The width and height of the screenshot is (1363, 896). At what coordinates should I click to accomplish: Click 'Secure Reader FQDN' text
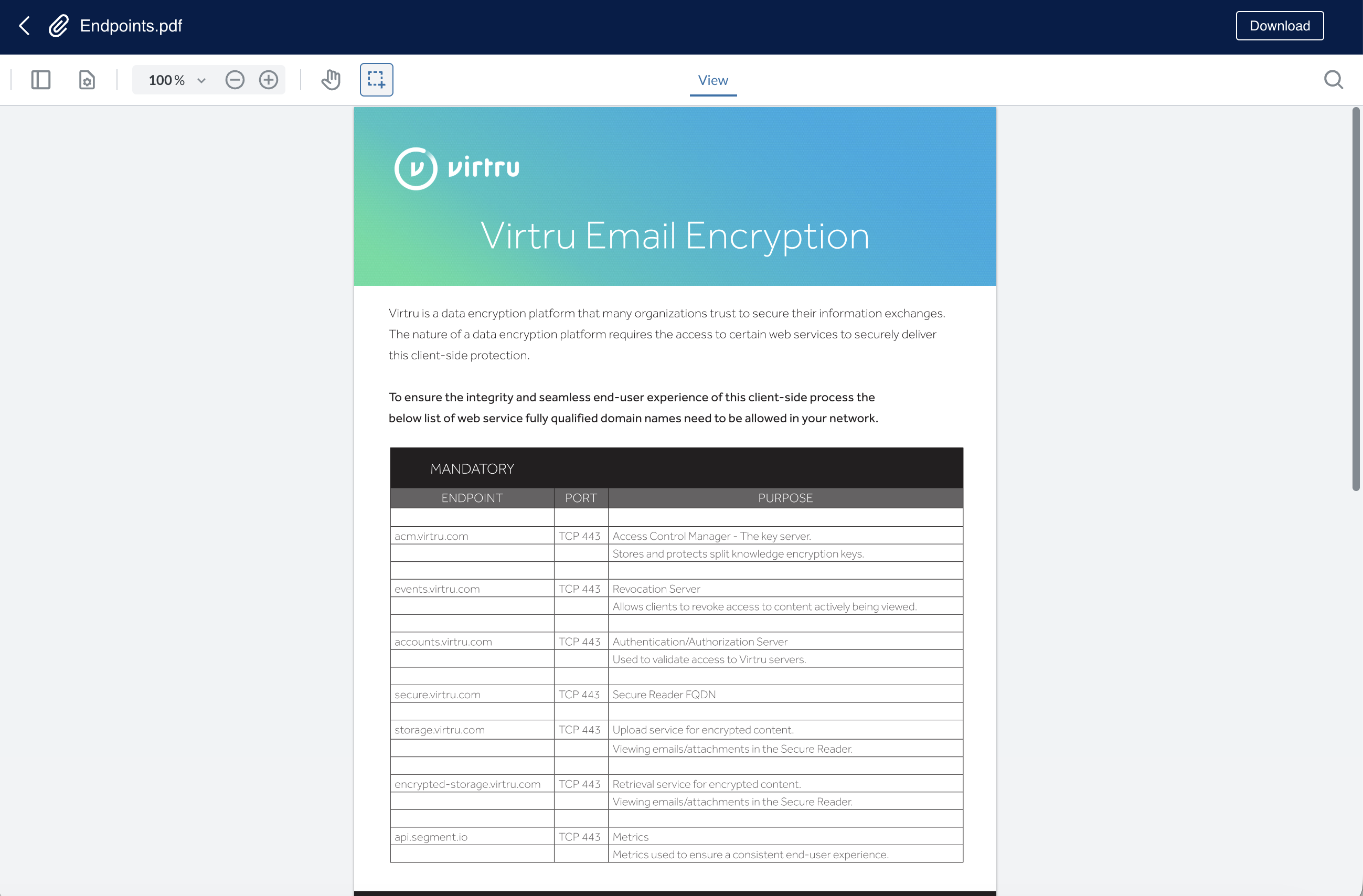point(664,695)
